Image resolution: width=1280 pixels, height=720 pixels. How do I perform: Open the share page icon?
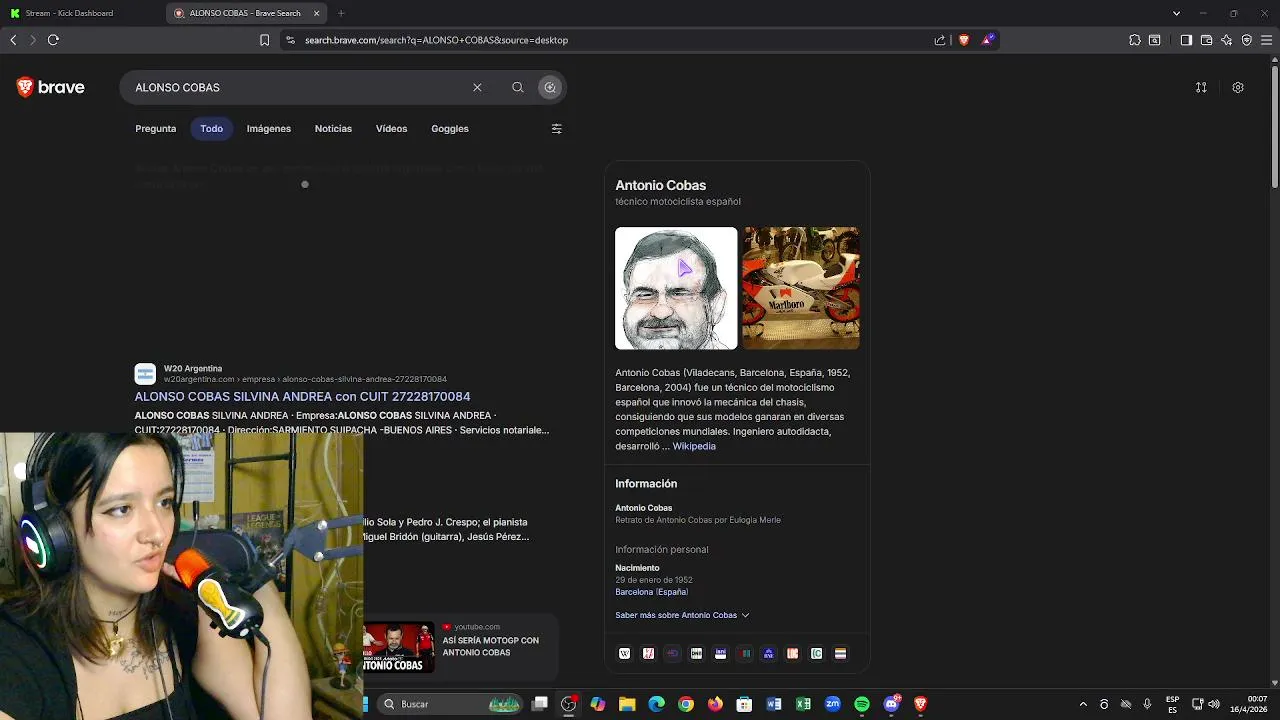point(940,40)
